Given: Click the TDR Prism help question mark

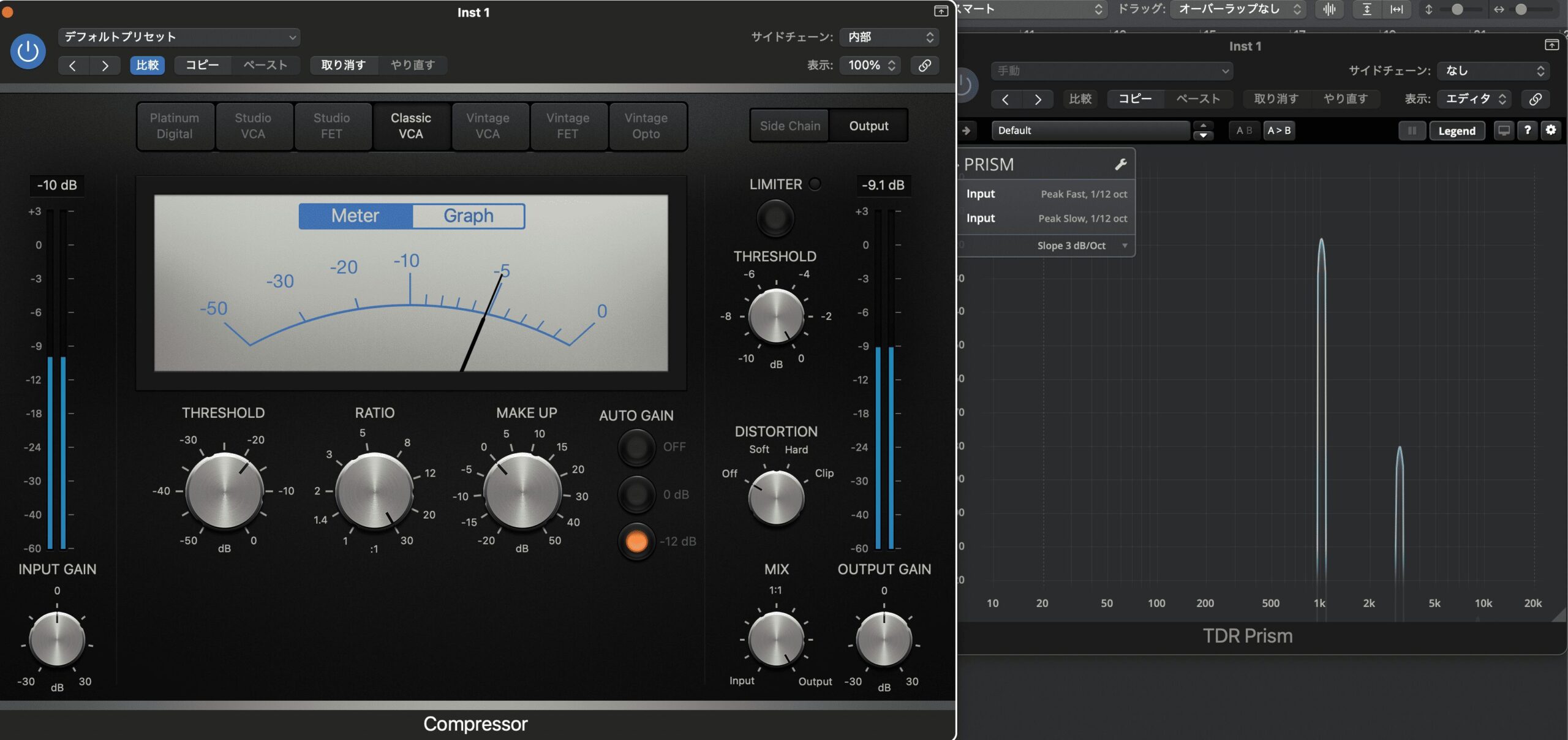Looking at the screenshot, I should pyautogui.click(x=1527, y=130).
